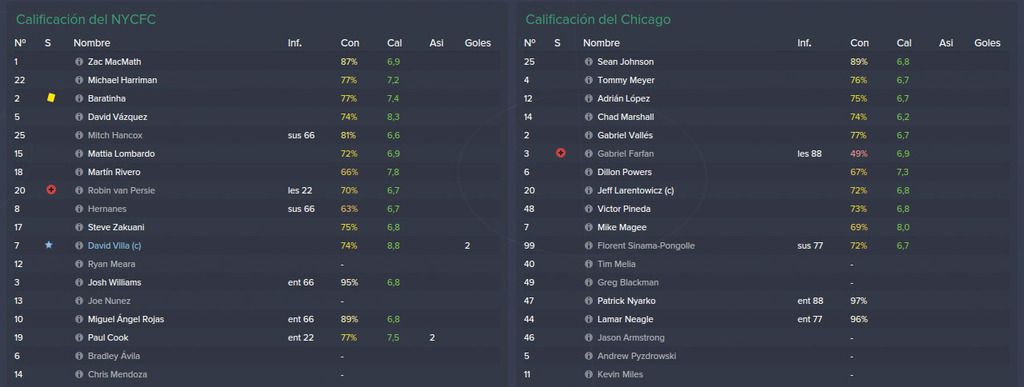Image resolution: width=1024 pixels, height=387 pixels.
Task: Sort Chicago players by Nombre header
Action: click(x=601, y=43)
